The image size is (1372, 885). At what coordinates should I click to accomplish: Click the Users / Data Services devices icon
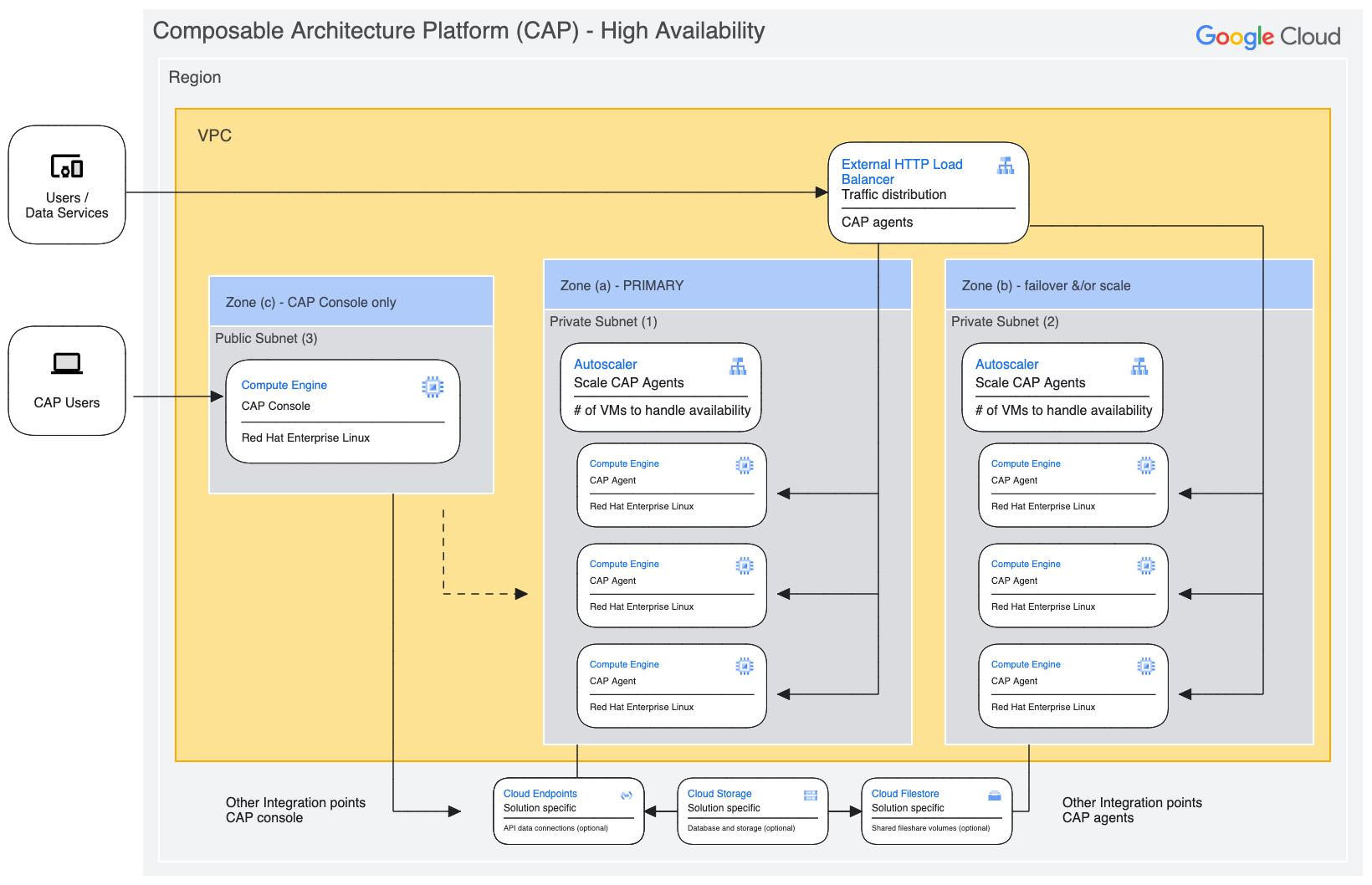point(67,166)
